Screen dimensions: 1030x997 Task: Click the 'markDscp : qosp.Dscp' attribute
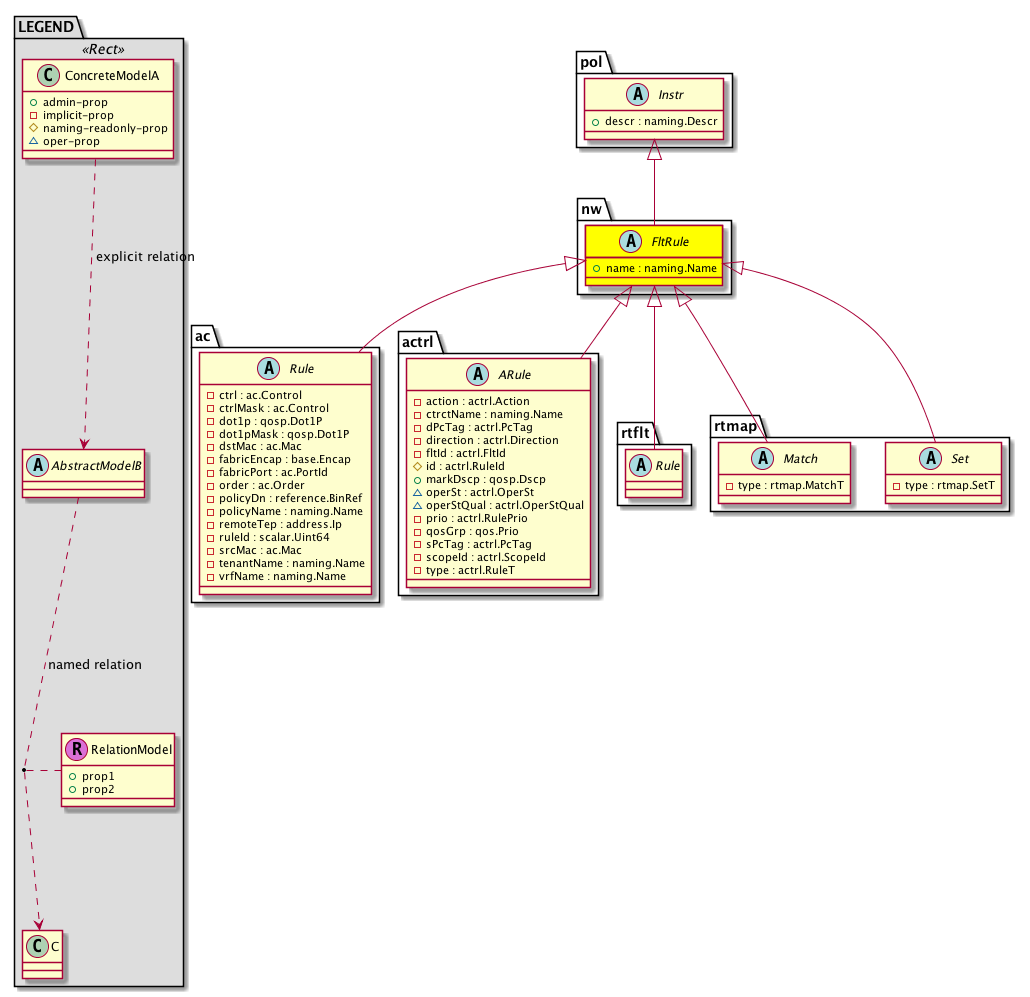click(486, 479)
